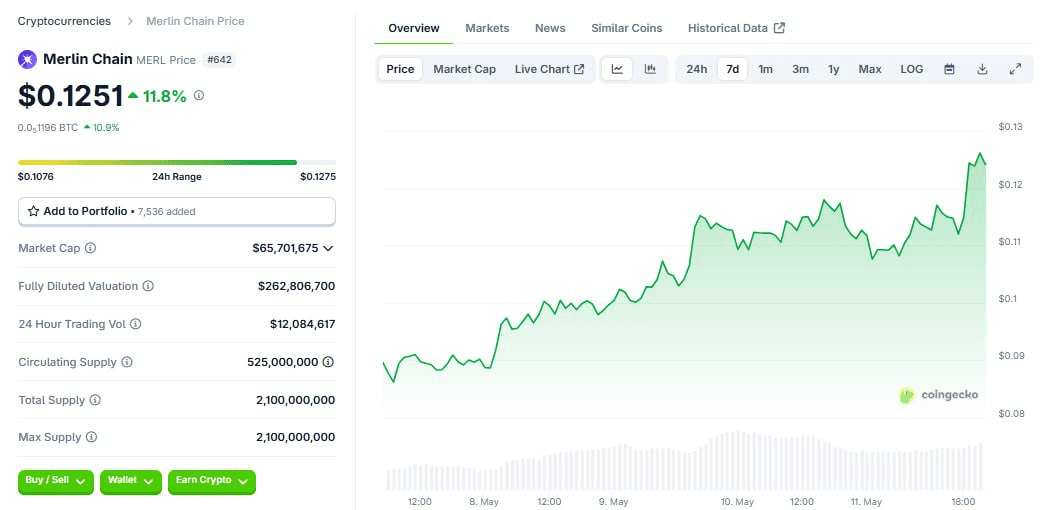Switch to candlestick chart view icon

pyautogui.click(x=650, y=69)
